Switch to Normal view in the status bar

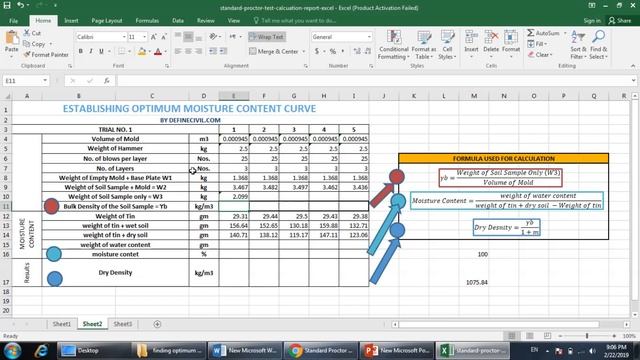[x=511, y=336]
